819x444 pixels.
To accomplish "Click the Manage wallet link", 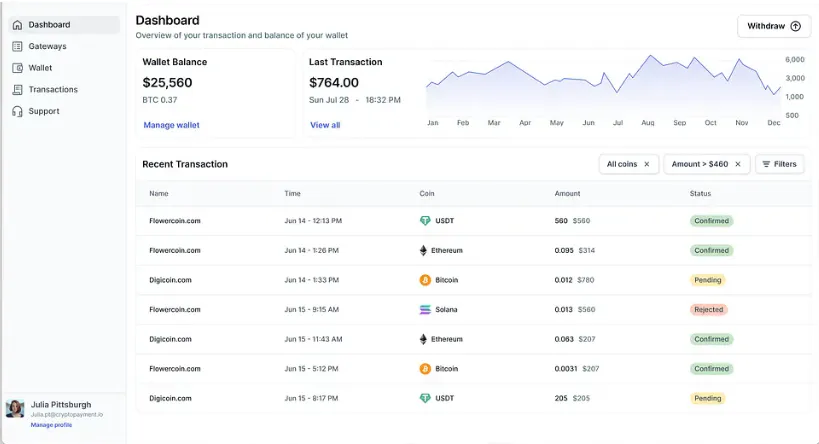I will click(171, 125).
